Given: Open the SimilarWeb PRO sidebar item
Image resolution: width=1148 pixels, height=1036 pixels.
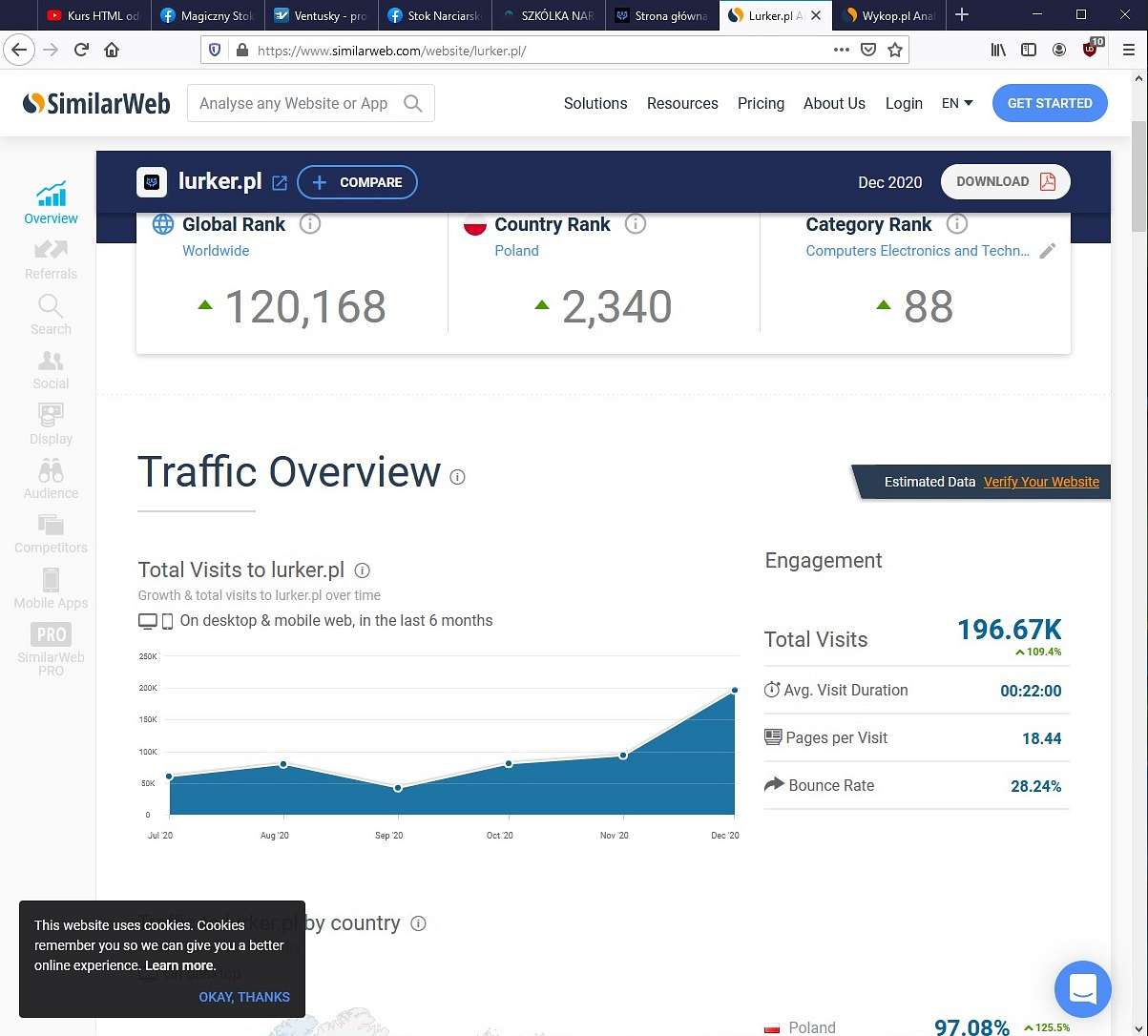Looking at the screenshot, I should [51, 650].
